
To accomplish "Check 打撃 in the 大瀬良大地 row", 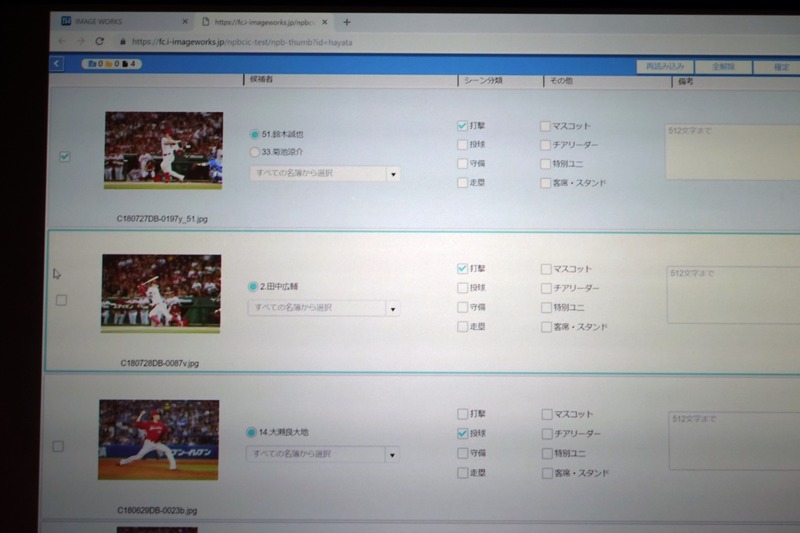I will point(462,414).
